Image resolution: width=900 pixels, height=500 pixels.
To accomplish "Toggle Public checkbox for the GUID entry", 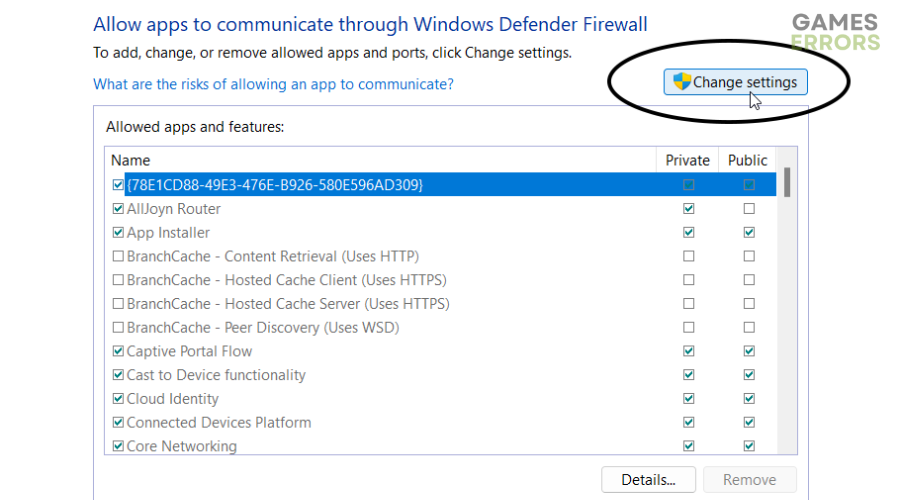I will click(x=749, y=185).
